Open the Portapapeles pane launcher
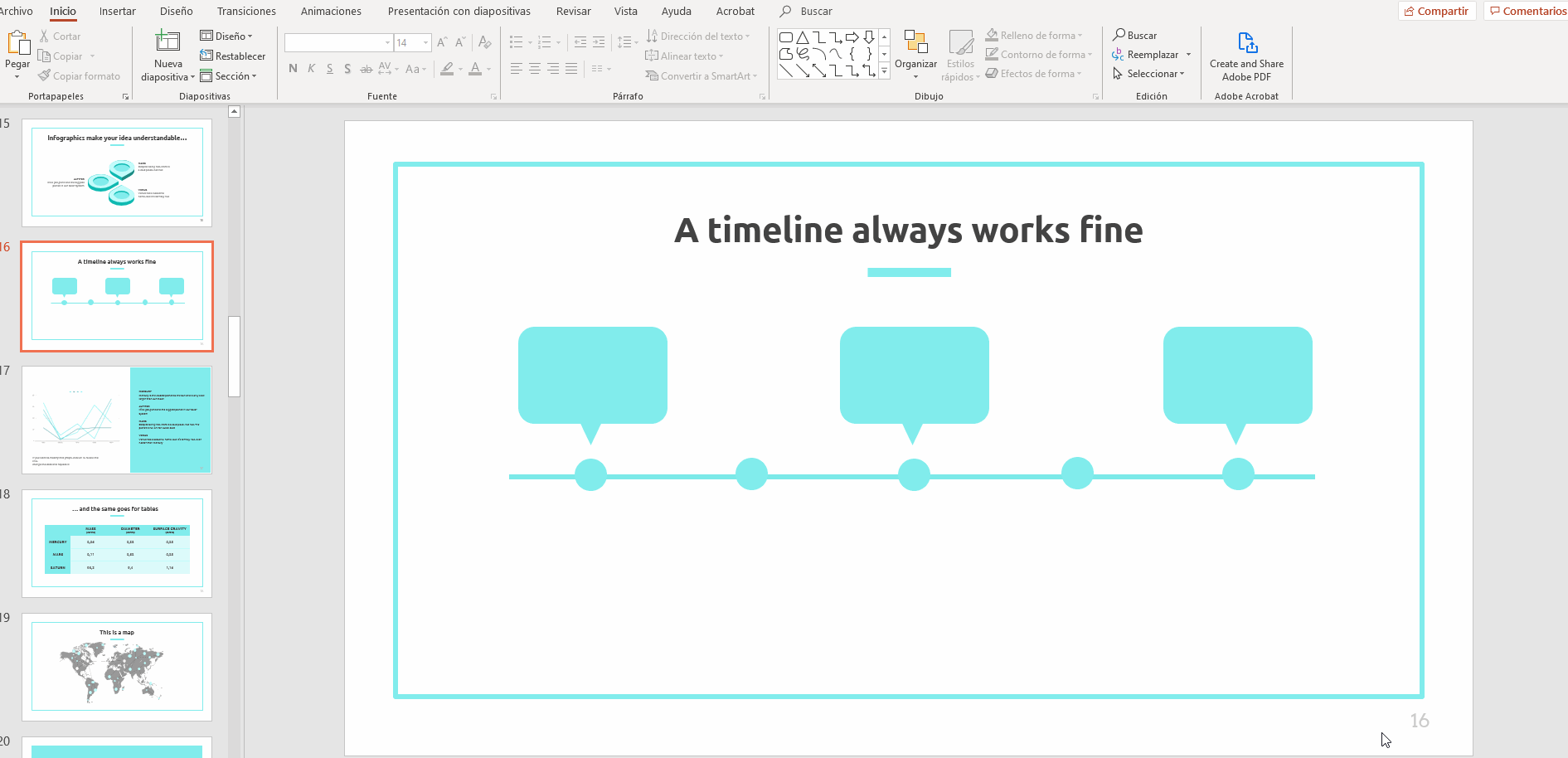 (x=126, y=97)
